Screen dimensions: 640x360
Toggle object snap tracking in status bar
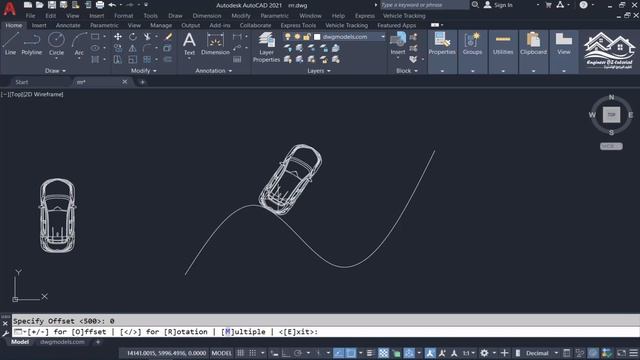coord(338,353)
